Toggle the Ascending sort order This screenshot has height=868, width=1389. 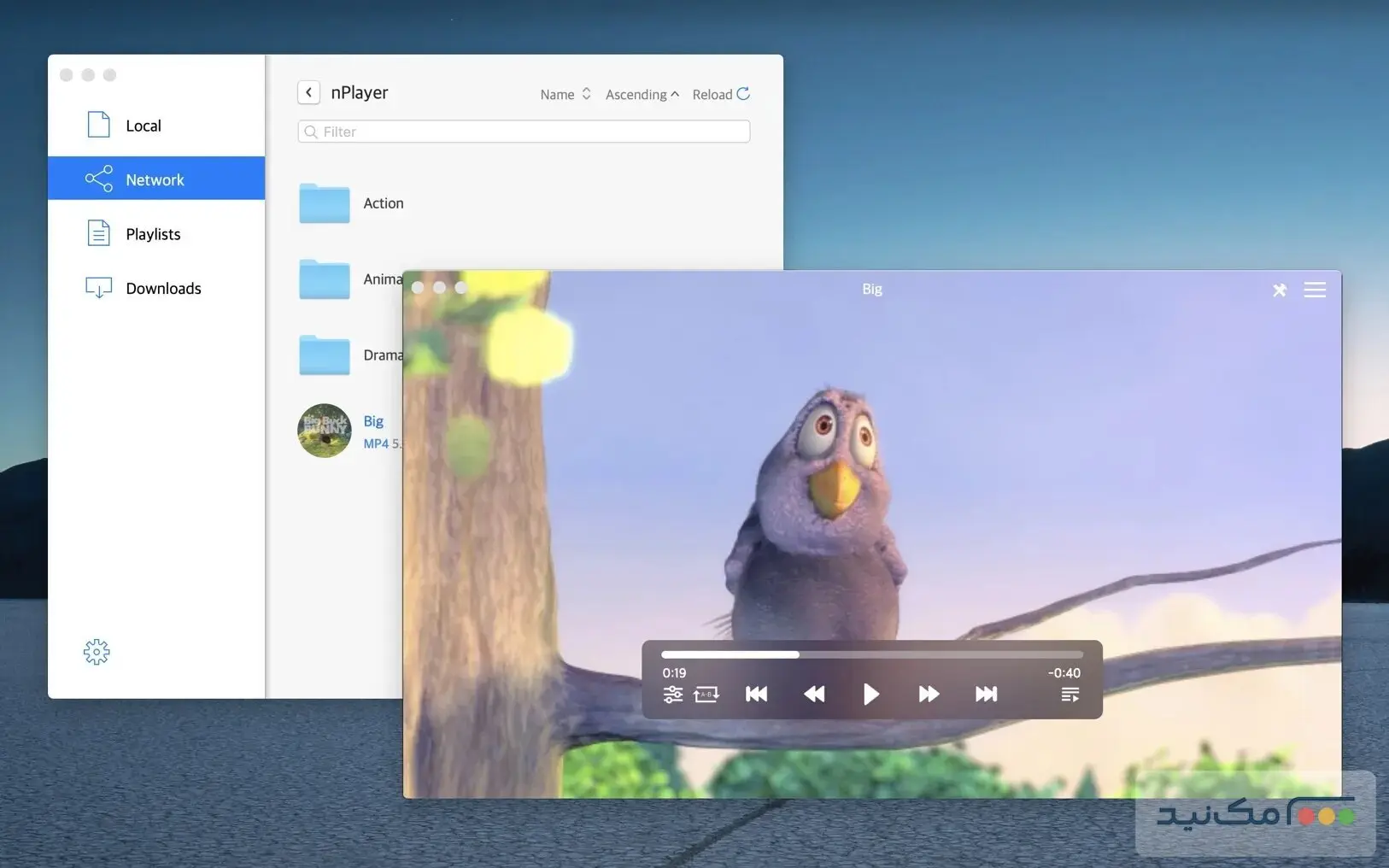(x=642, y=94)
